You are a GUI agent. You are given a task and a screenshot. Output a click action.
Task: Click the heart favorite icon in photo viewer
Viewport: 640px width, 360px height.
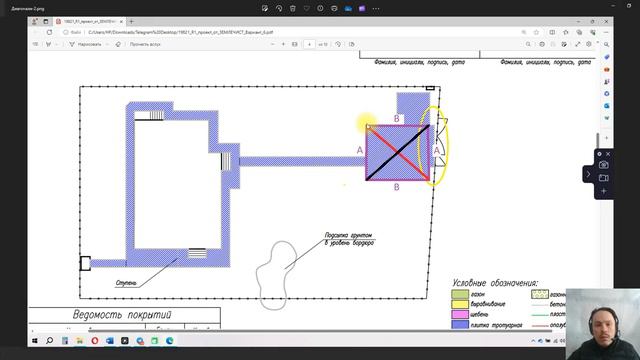pos(307,8)
